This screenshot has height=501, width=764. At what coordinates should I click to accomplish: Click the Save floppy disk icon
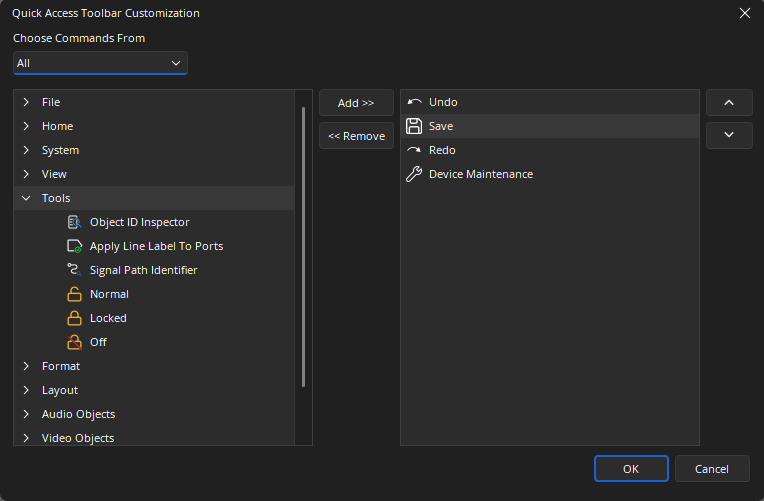point(413,126)
